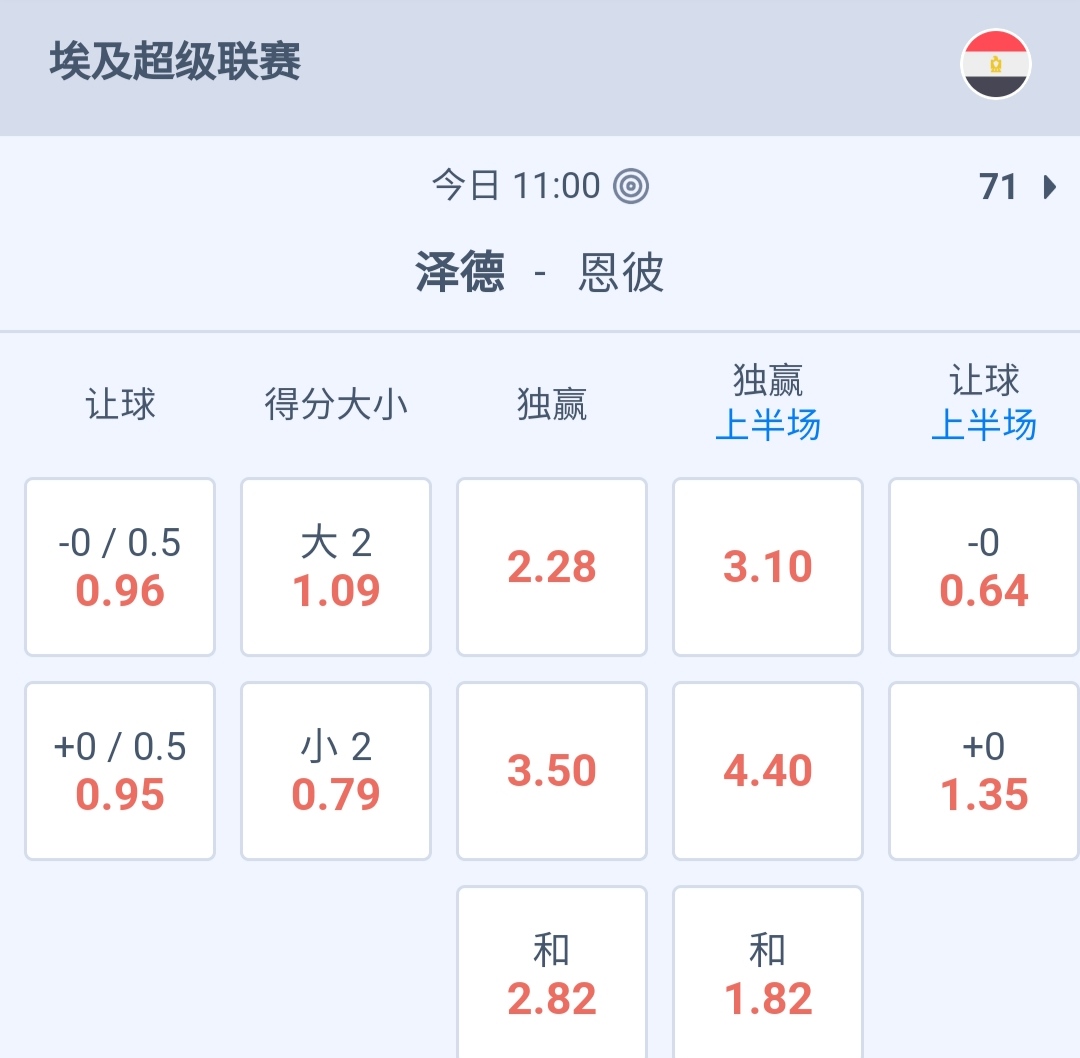This screenshot has height=1058, width=1080.
Task: Click the Egypt flag icon
Action: click(995, 65)
